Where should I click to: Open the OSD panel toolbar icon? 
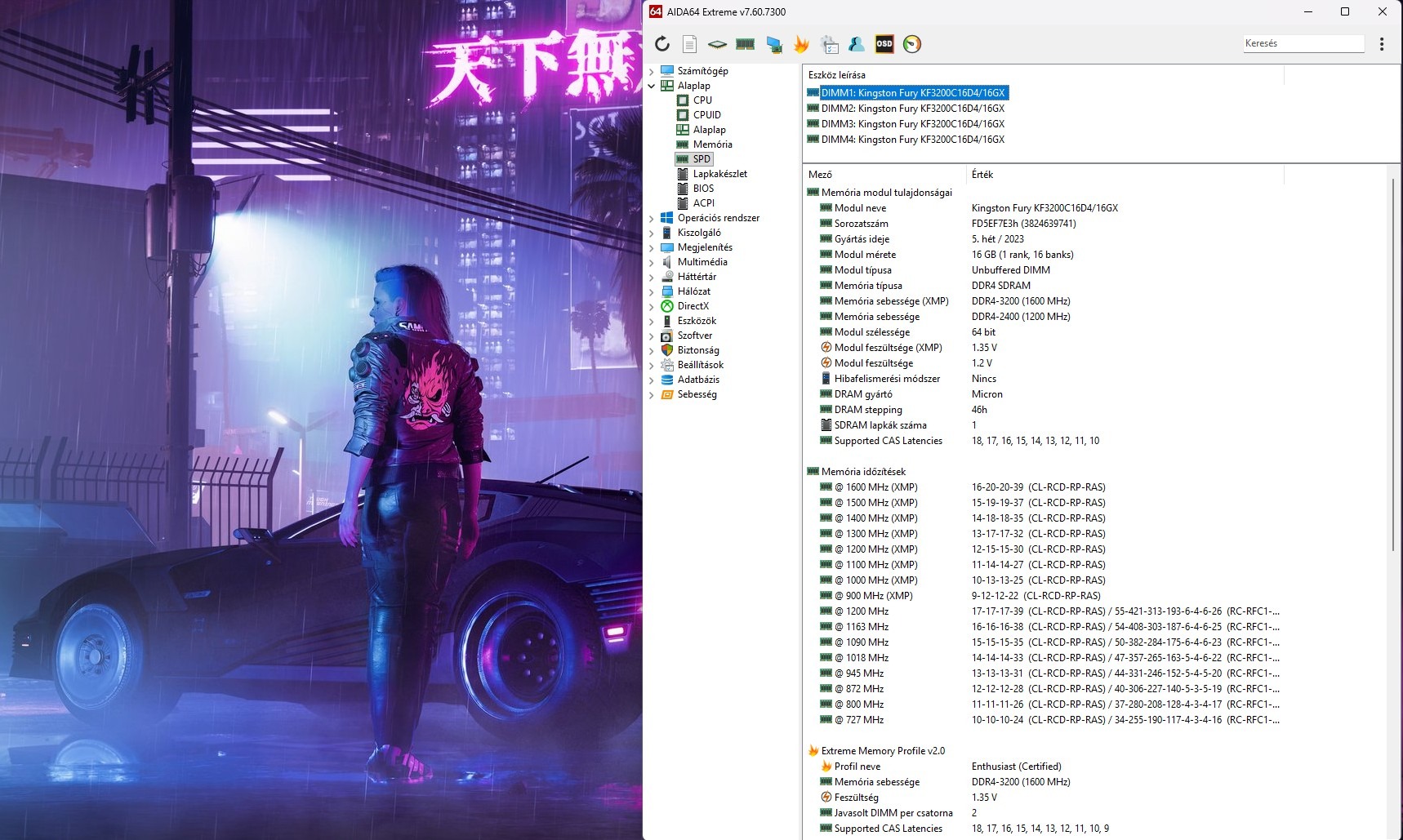[884, 44]
